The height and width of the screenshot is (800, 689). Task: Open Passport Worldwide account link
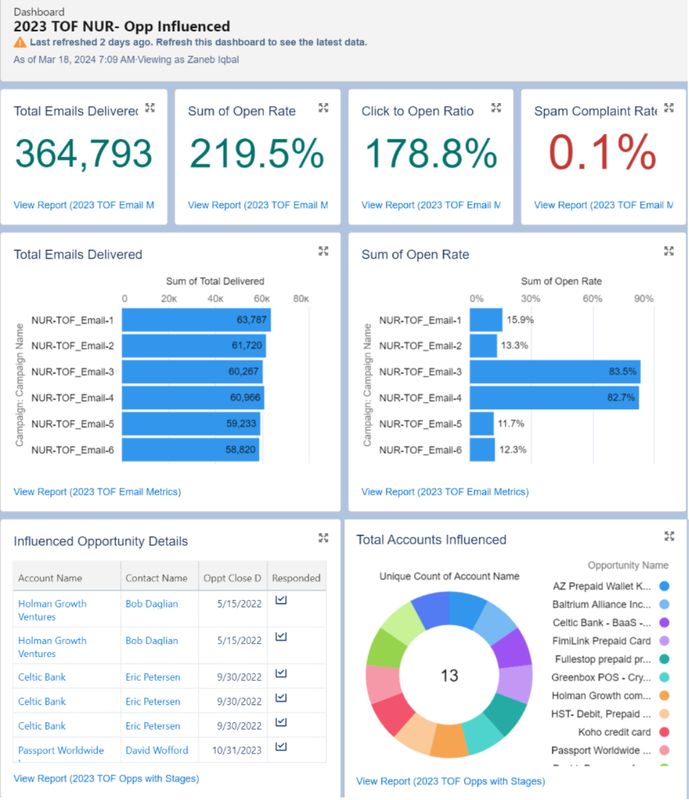(61, 751)
